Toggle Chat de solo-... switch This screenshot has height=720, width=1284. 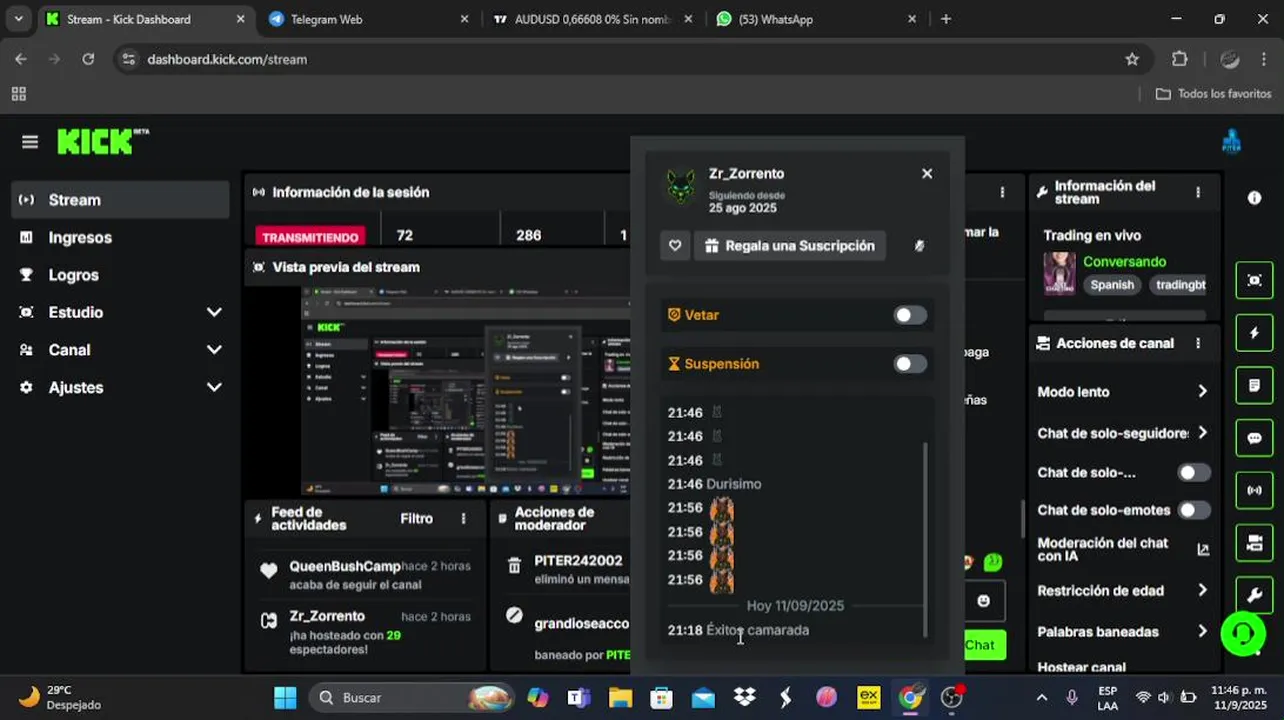click(x=1194, y=473)
